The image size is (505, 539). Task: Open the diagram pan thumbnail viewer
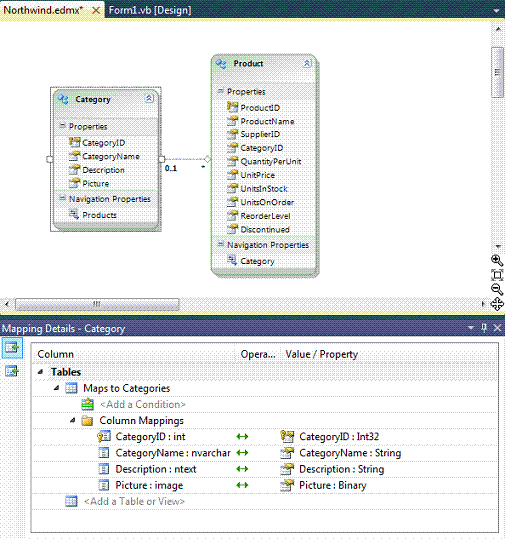tap(497, 304)
